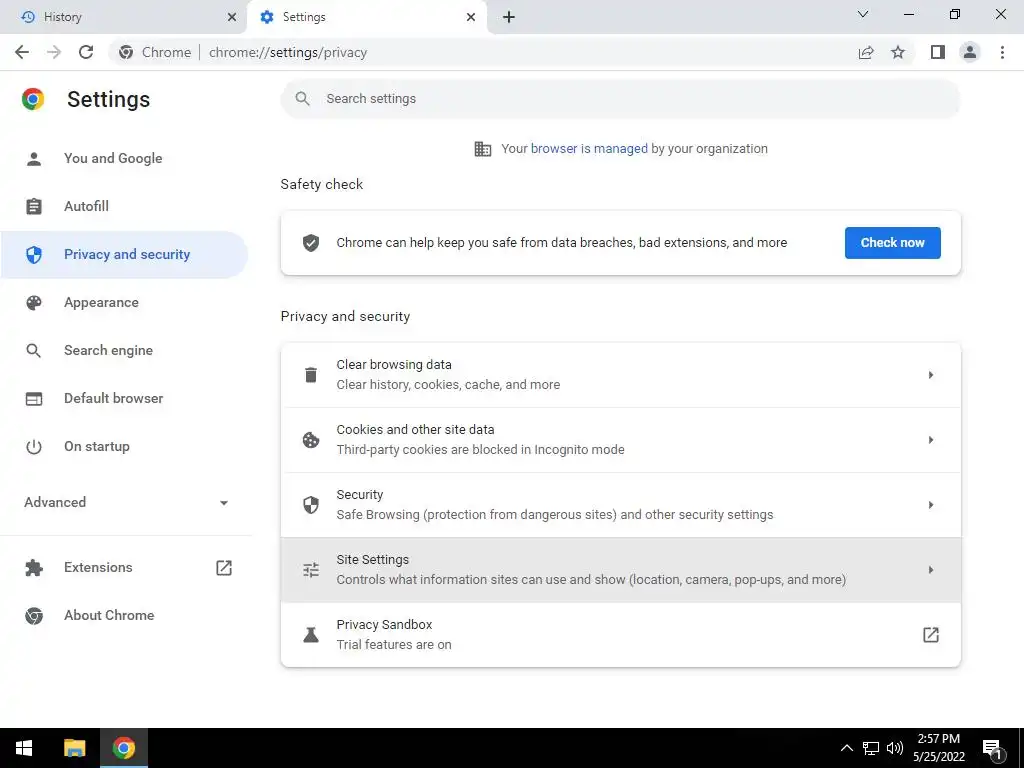The image size is (1024, 768).
Task: Click the forward navigation arrow
Action: pyautogui.click(x=54, y=52)
